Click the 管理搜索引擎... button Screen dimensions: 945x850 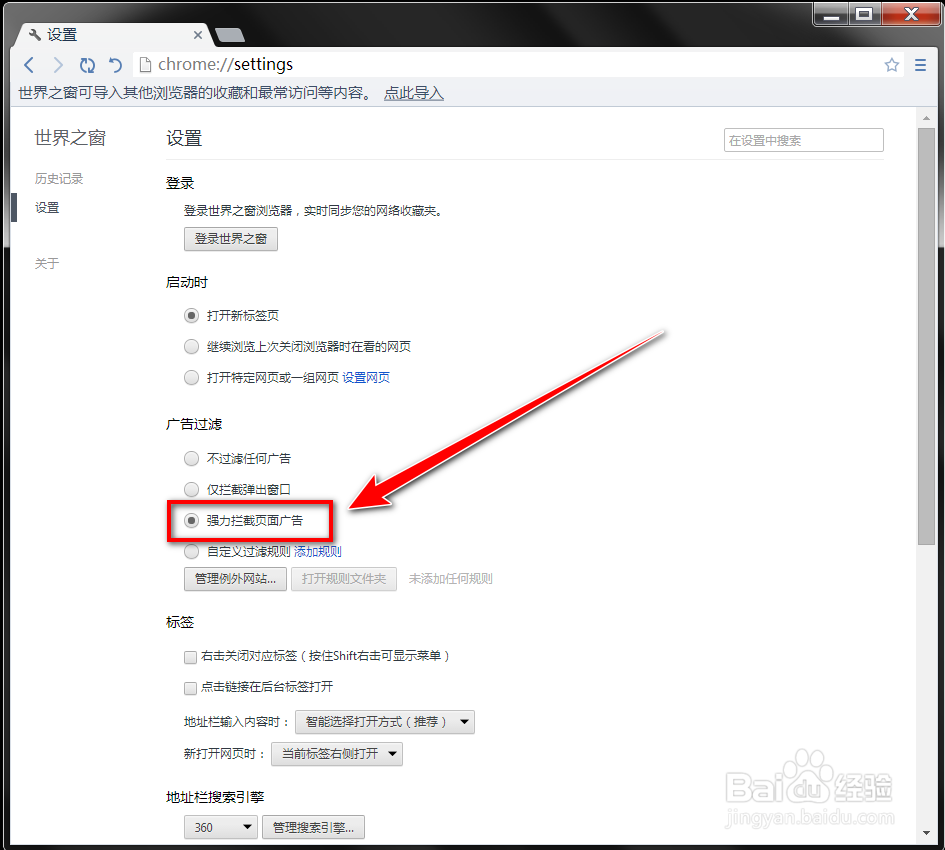point(313,827)
